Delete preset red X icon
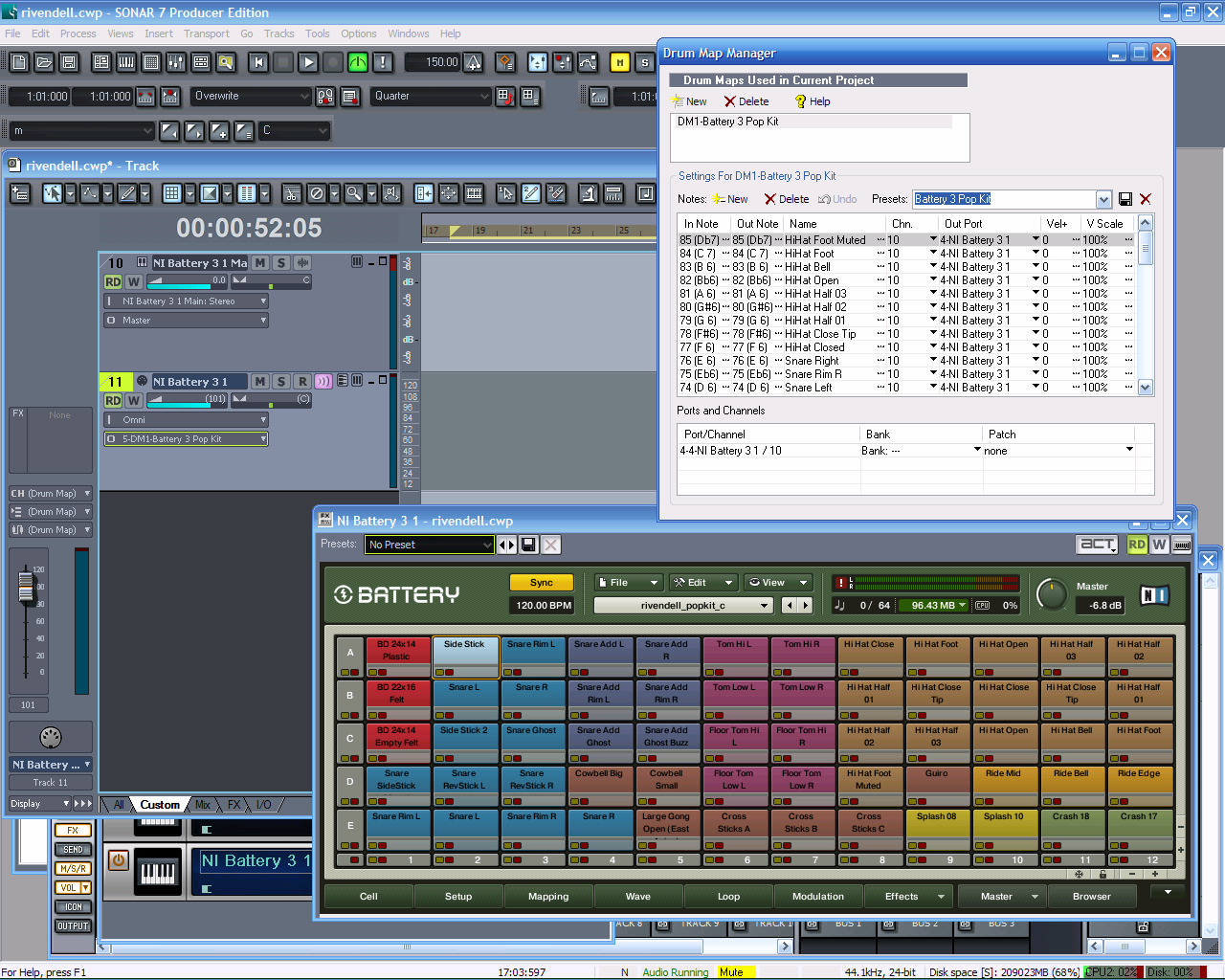The width and height of the screenshot is (1225, 980). click(1146, 199)
